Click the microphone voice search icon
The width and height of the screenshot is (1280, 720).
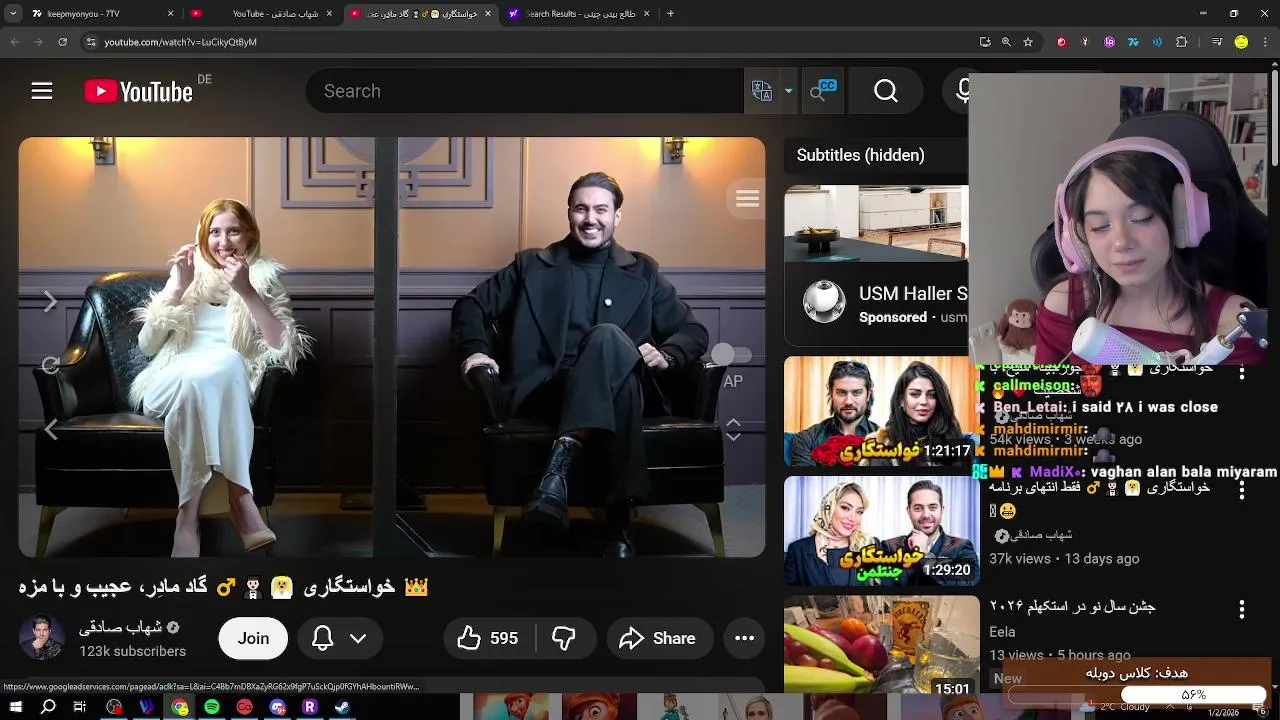(x=963, y=91)
